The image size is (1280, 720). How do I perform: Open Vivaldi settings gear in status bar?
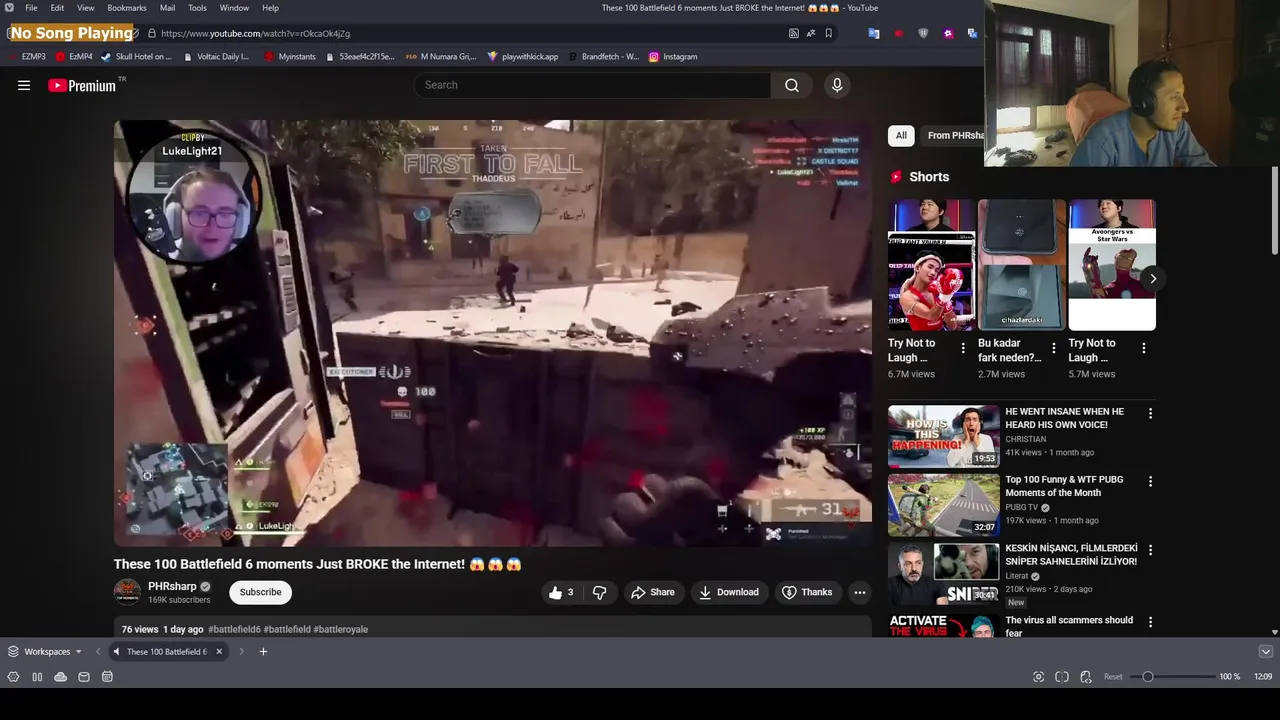(13, 677)
